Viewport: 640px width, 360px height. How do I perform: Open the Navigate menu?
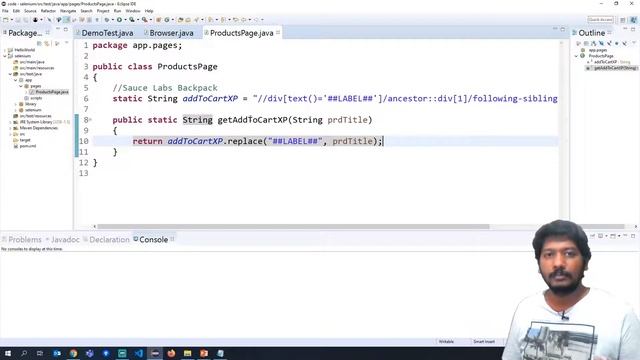tap(68, 11)
